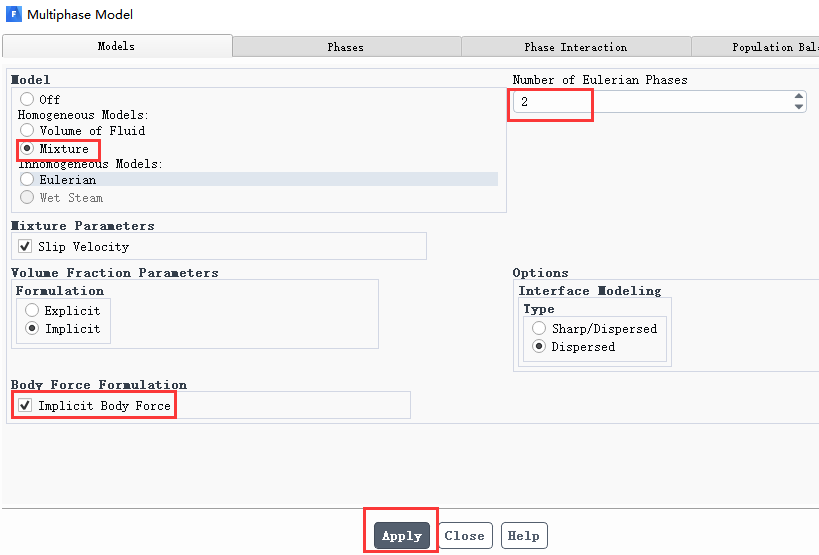Viewport: 819px width, 555px height.
Task: Click the Close button
Action: [x=465, y=536]
